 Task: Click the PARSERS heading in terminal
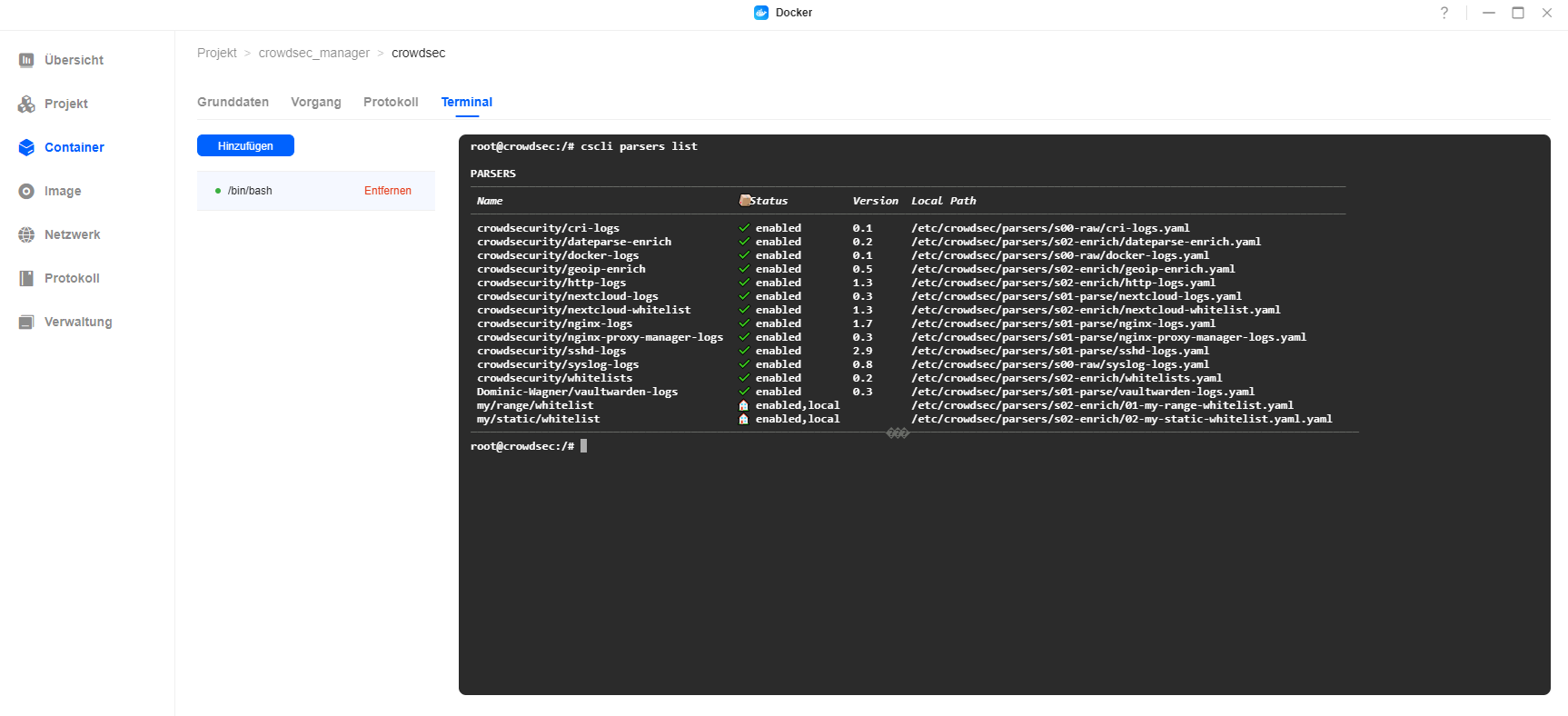[493, 174]
